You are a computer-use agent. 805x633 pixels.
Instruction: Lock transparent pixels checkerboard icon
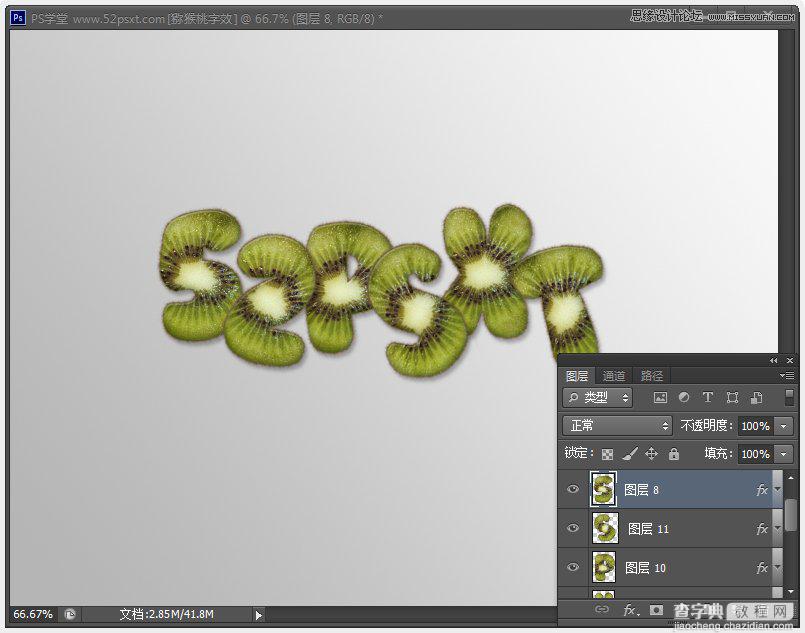607,454
